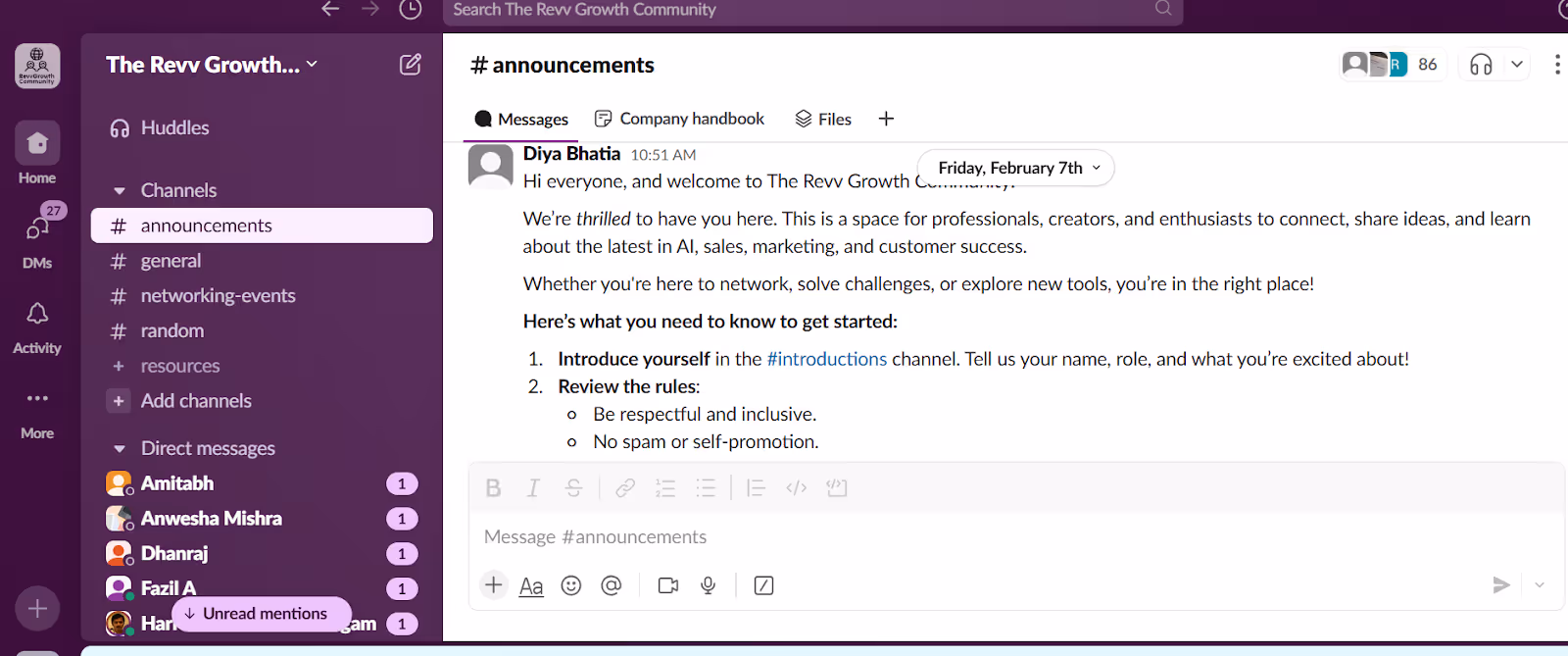Go back with the left arrow icon
The image size is (1568, 656).
point(330,9)
